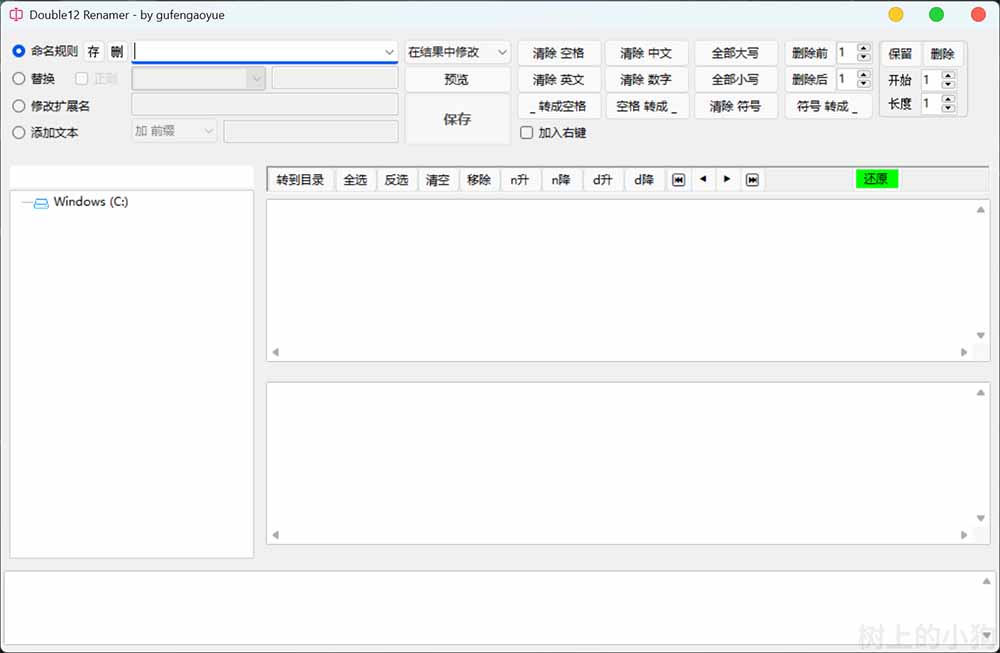
Task: Click the down arrow of upper list scrollbar
Action: tap(981, 336)
